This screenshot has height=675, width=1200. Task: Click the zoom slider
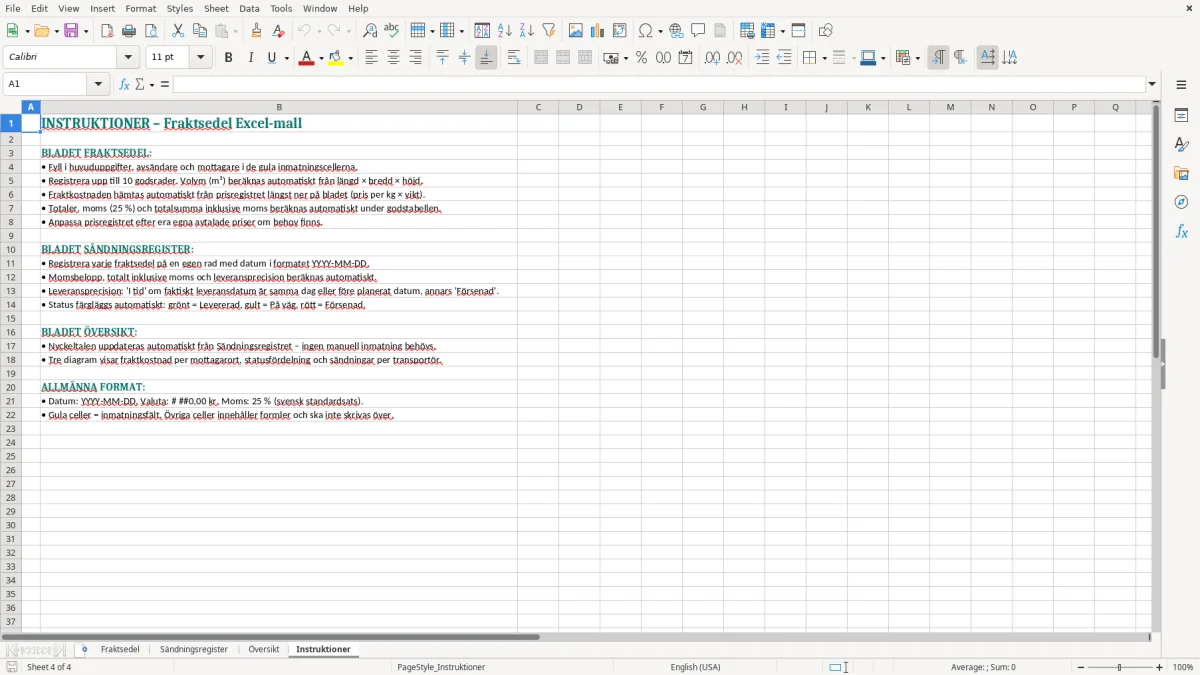click(1119, 667)
